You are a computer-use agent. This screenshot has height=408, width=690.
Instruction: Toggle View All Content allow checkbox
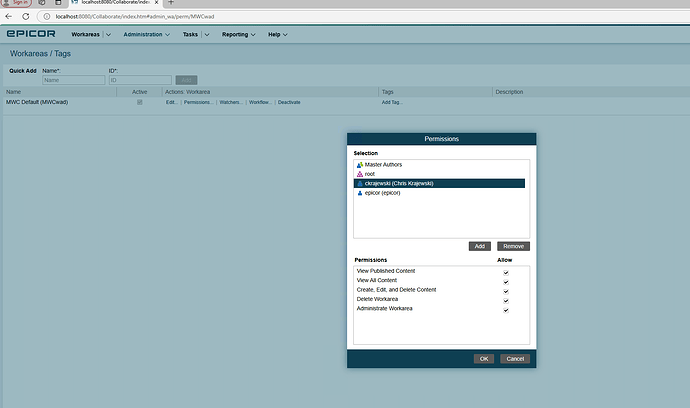[506, 282]
